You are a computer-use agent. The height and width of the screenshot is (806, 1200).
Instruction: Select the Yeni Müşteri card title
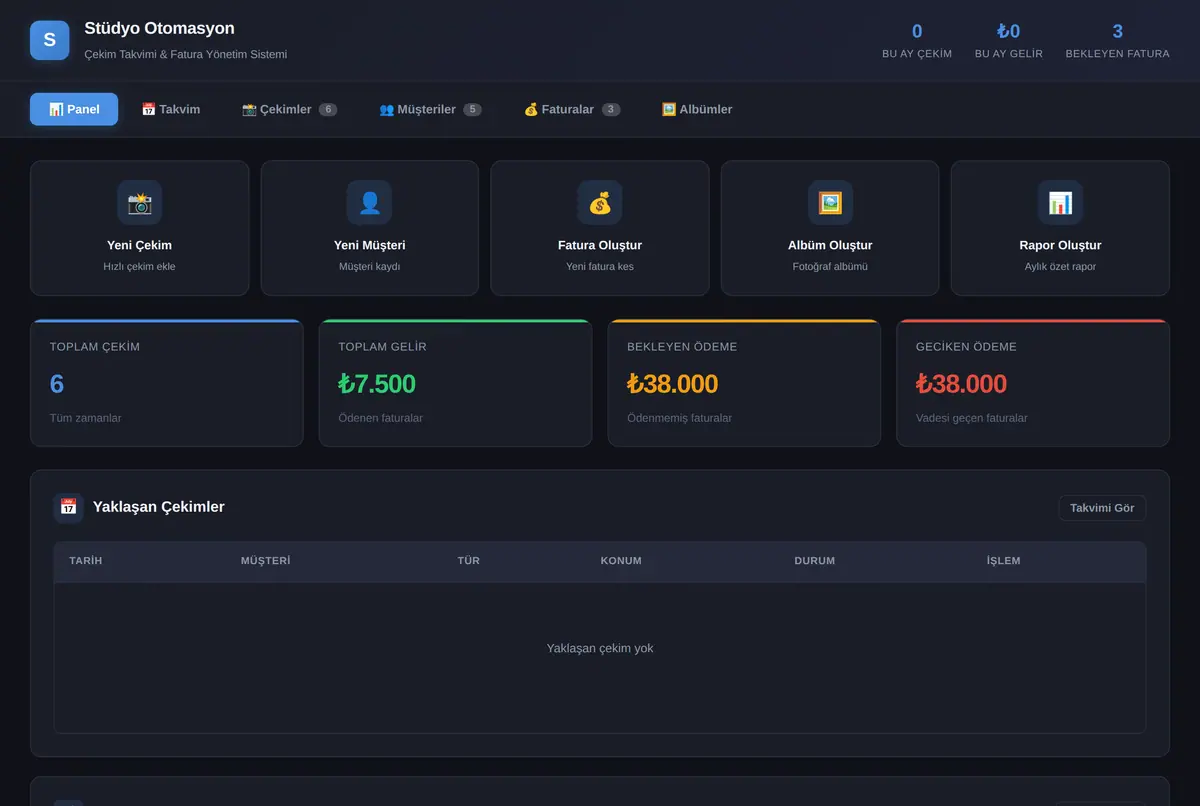coord(369,245)
